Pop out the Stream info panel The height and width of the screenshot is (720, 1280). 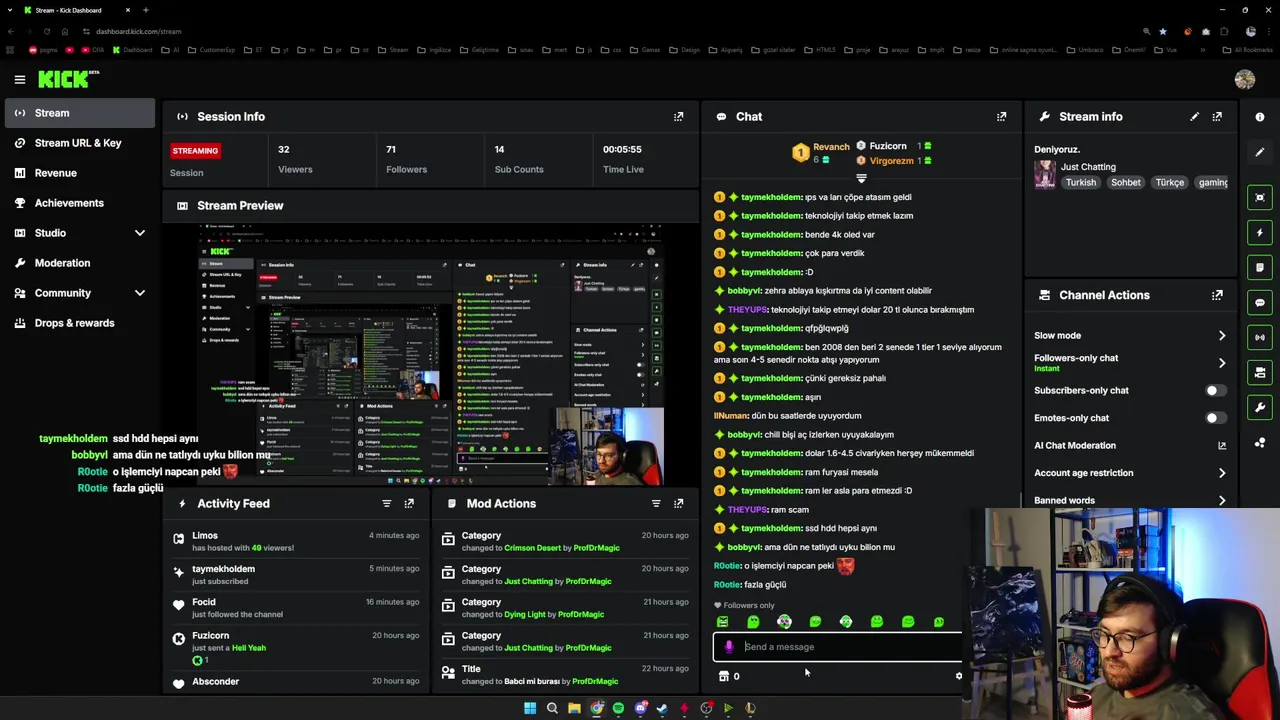point(1217,117)
